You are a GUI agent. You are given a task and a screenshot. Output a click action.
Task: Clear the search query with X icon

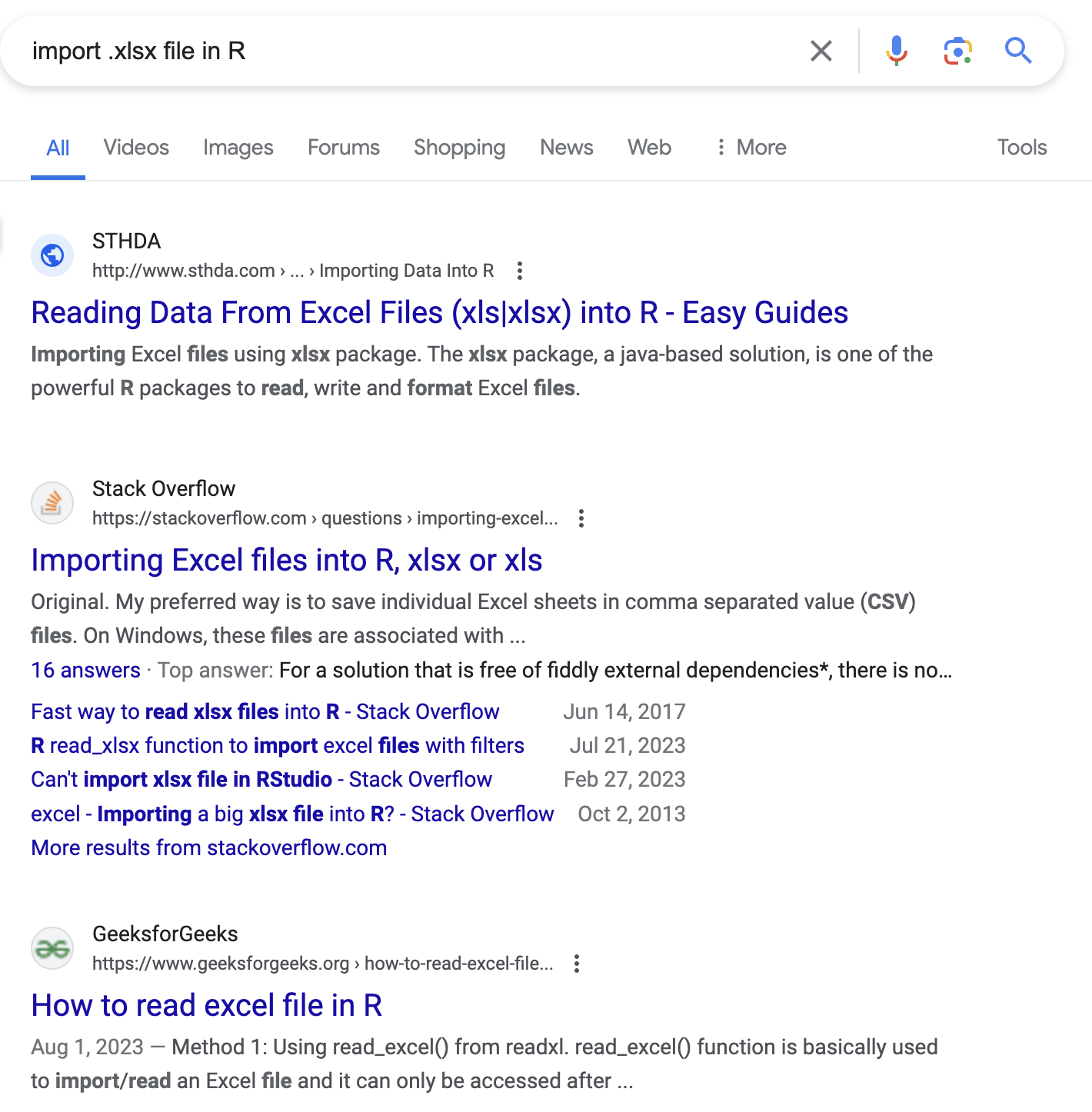821,51
